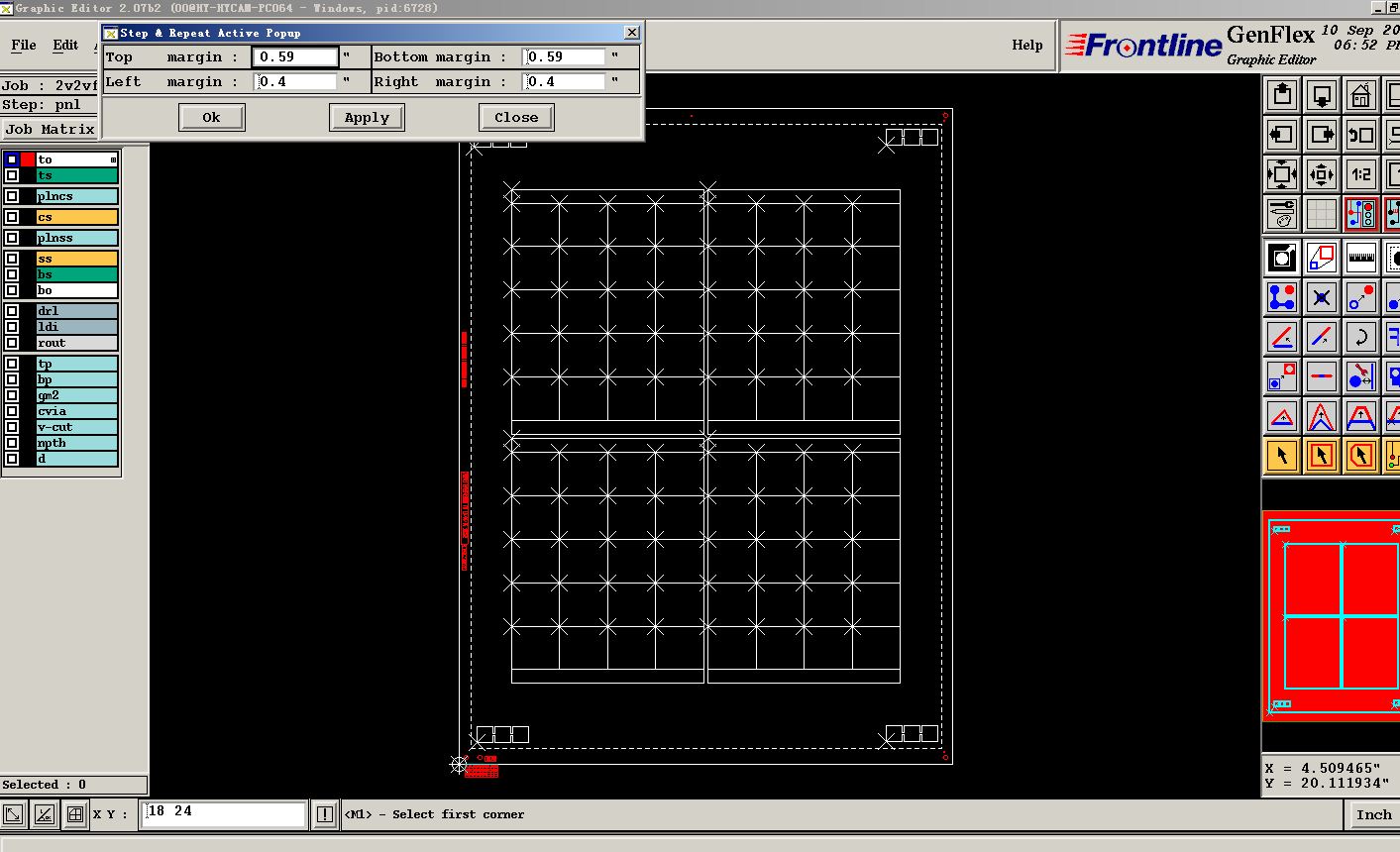Click the Home view icon

click(1360, 96)
